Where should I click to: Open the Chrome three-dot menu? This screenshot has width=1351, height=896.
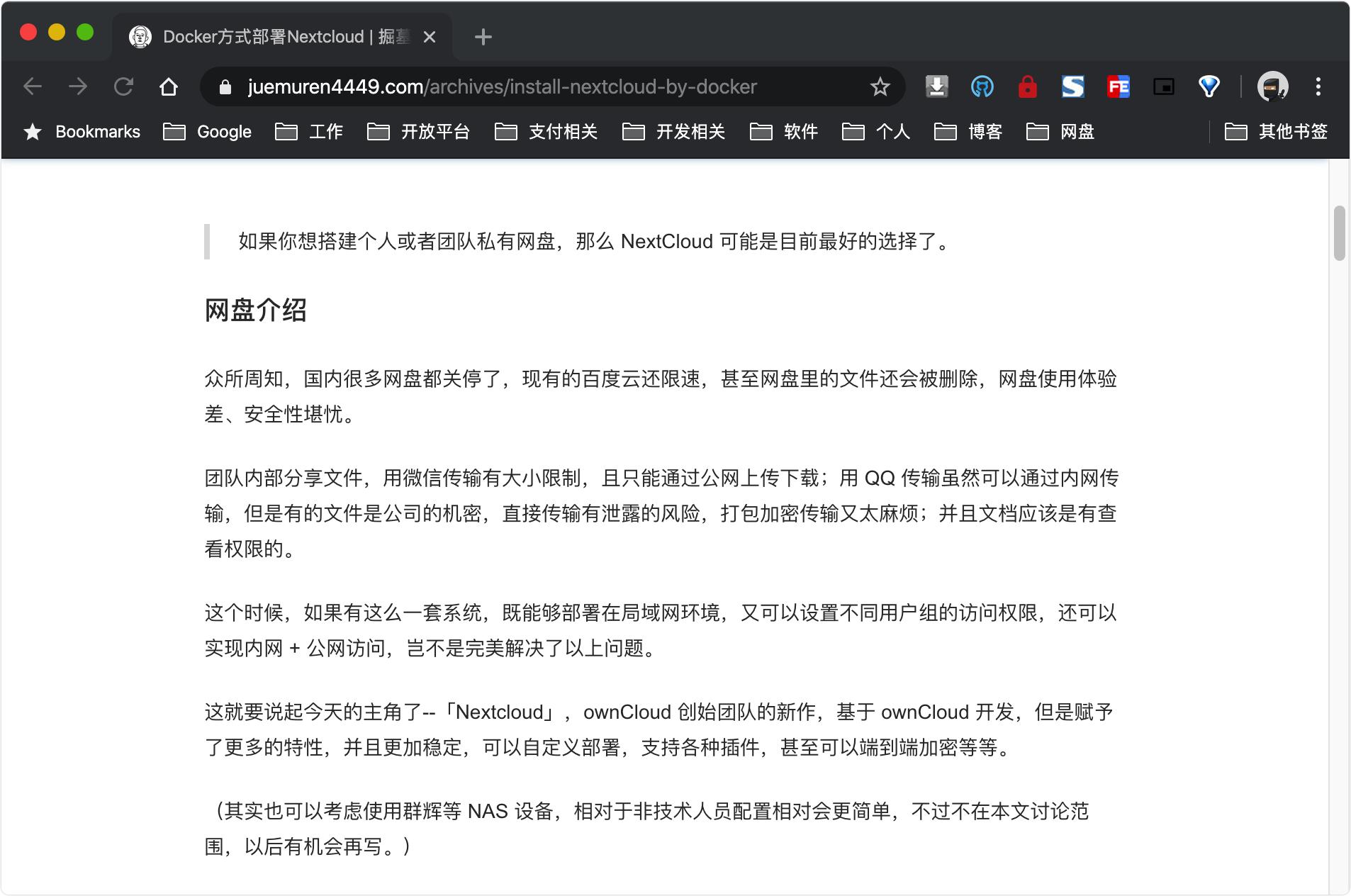click(x=1319, y=86)
